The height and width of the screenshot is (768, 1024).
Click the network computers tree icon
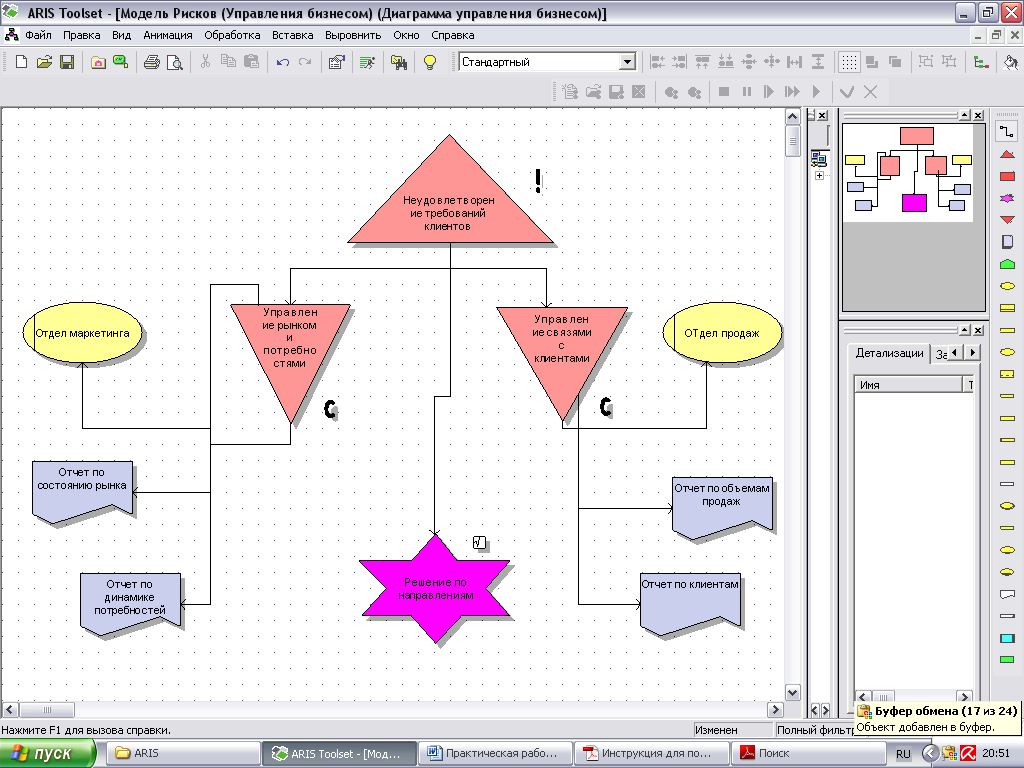[x=819, y=158]
